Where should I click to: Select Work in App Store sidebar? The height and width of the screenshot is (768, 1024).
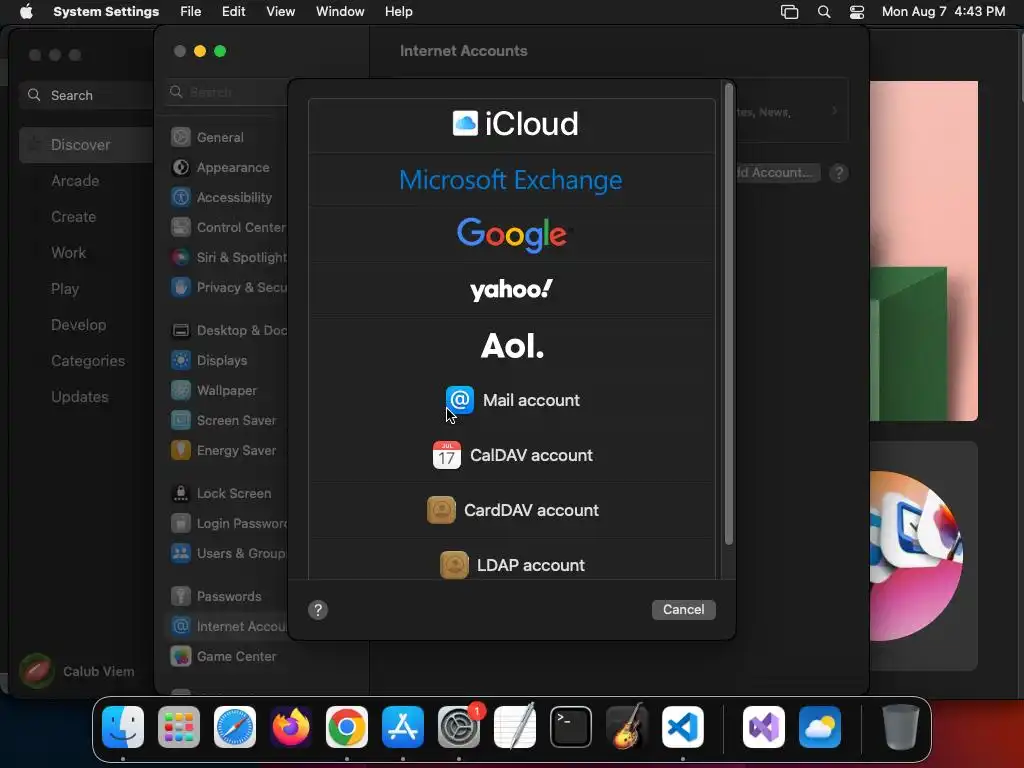69,253
